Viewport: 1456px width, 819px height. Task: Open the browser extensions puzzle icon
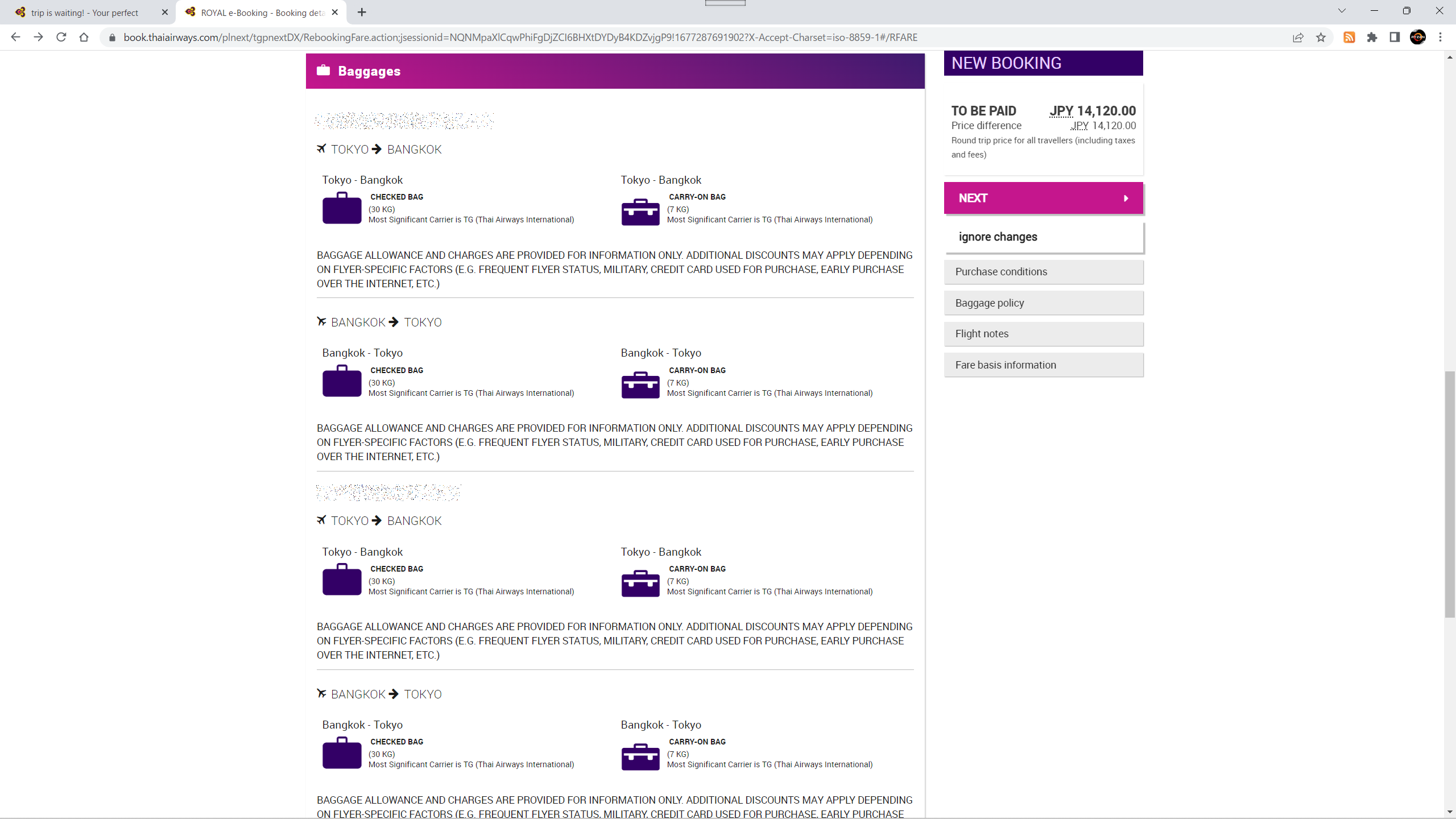(1372, 38)
